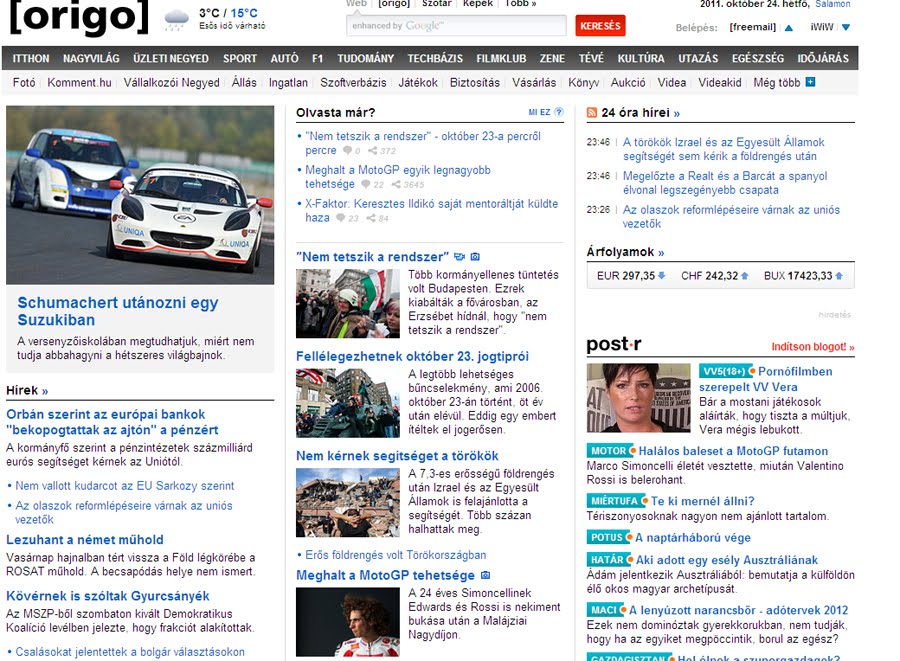900x661 pixels.
Task: Open the Erős földrengés volt Törökországban link
Action: 395,555
